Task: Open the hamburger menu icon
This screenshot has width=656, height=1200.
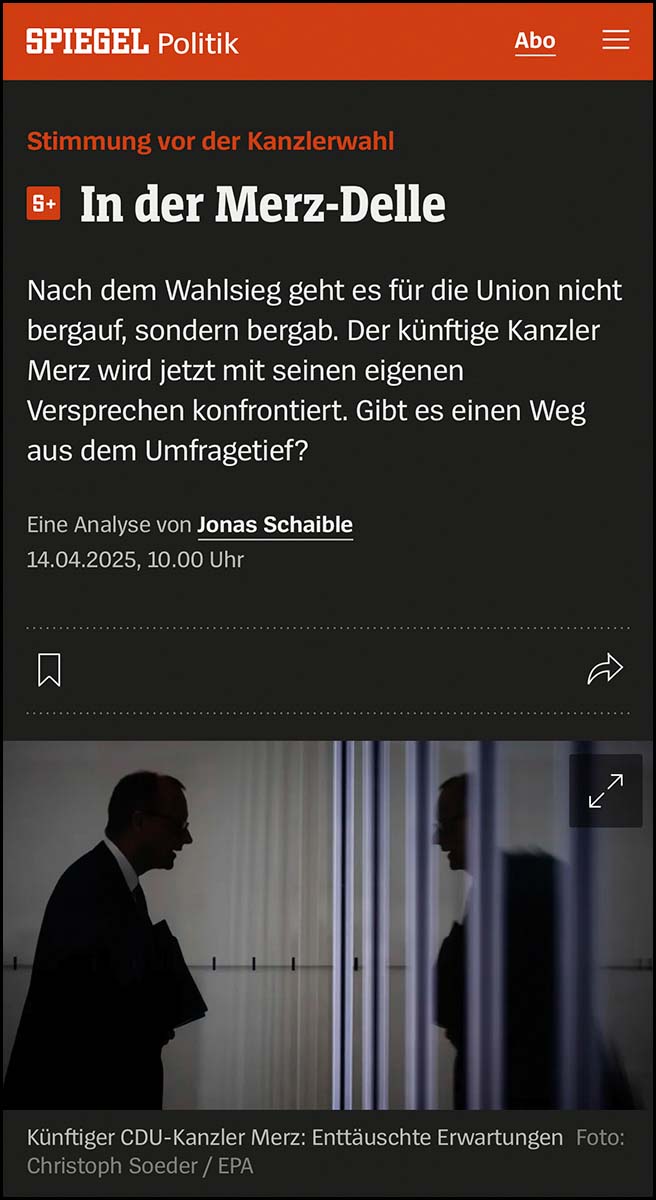Action: click(x=615, y=40)
